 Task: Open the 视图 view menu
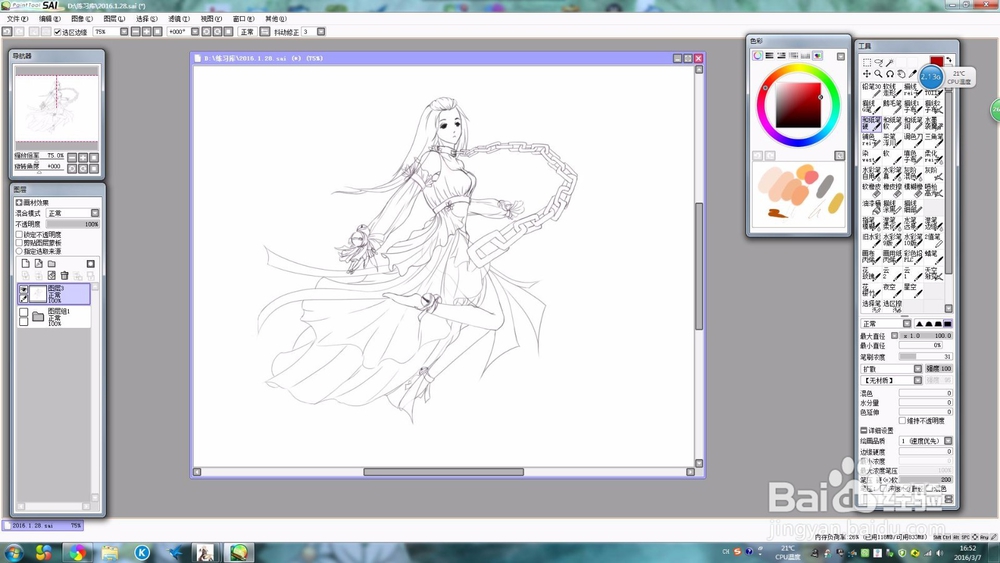point(211,19)
